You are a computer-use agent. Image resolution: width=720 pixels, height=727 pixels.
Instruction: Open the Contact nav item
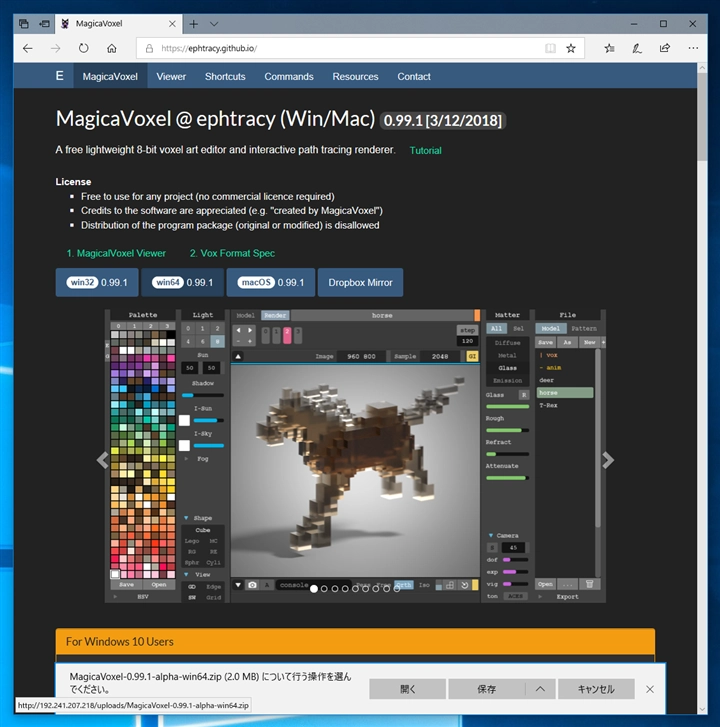pos(414,77)
